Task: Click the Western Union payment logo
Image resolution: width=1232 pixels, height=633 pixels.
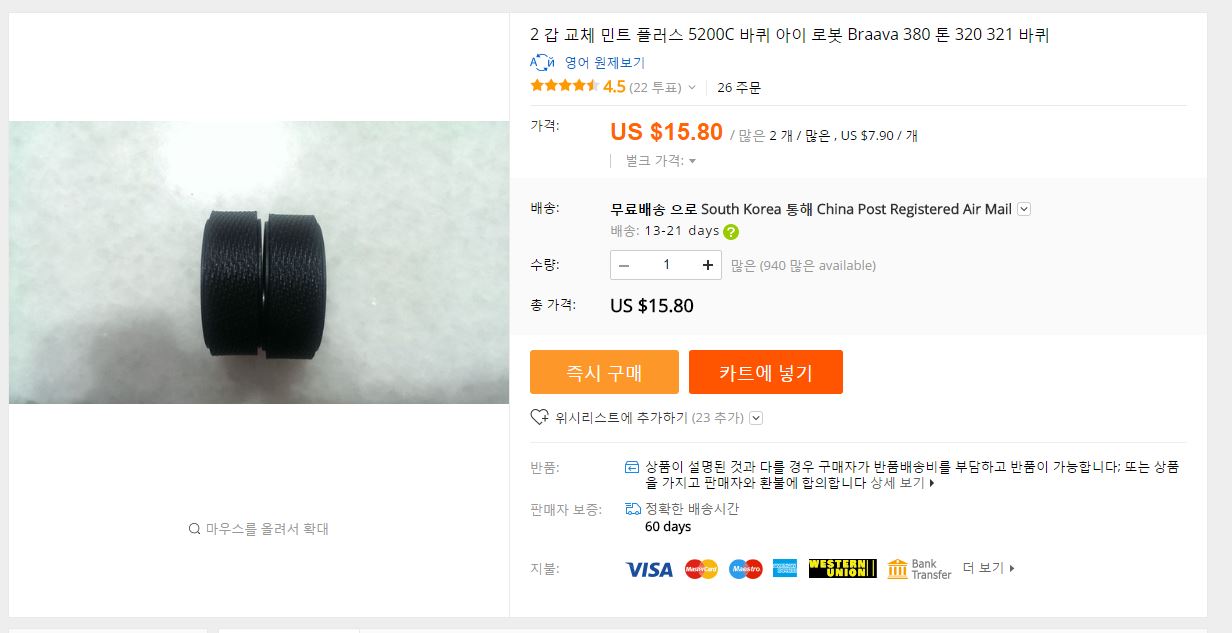Action: (842, 569)
